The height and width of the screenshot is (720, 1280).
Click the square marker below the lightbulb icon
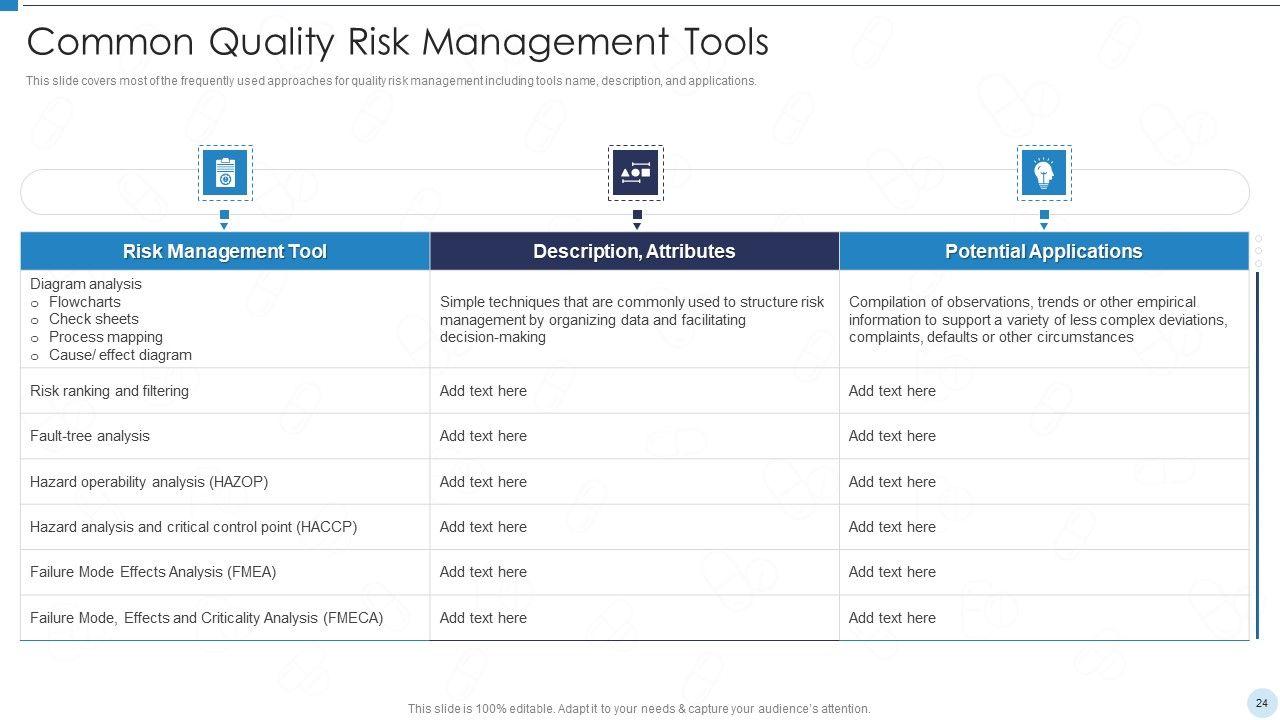pos(1044,214)
